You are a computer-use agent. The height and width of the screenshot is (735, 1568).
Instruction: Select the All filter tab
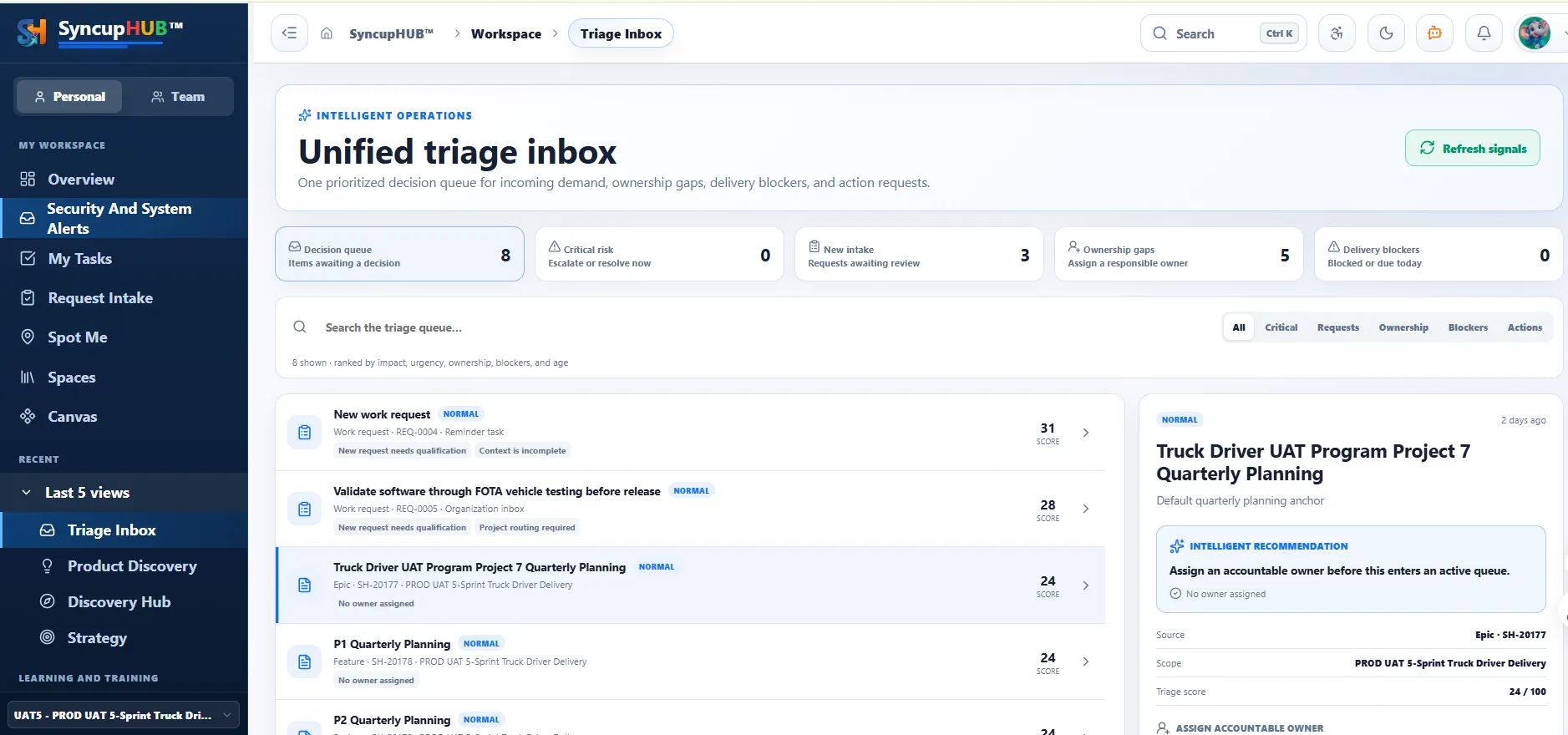tap(1238, 327)
